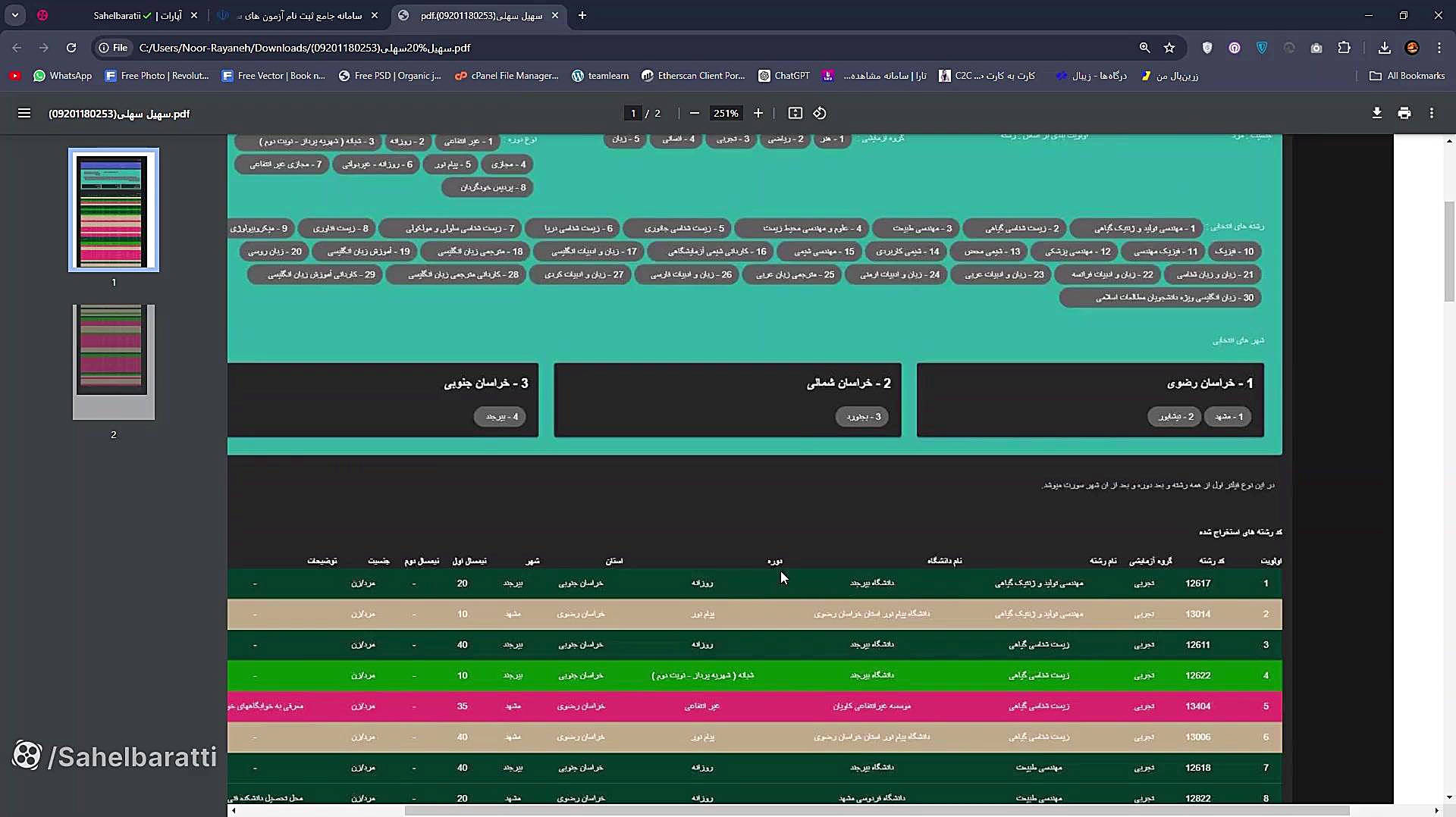The image size is (1456, 817).
Task: Rotate the PDF counterclockwise
Action: (820, 113)
